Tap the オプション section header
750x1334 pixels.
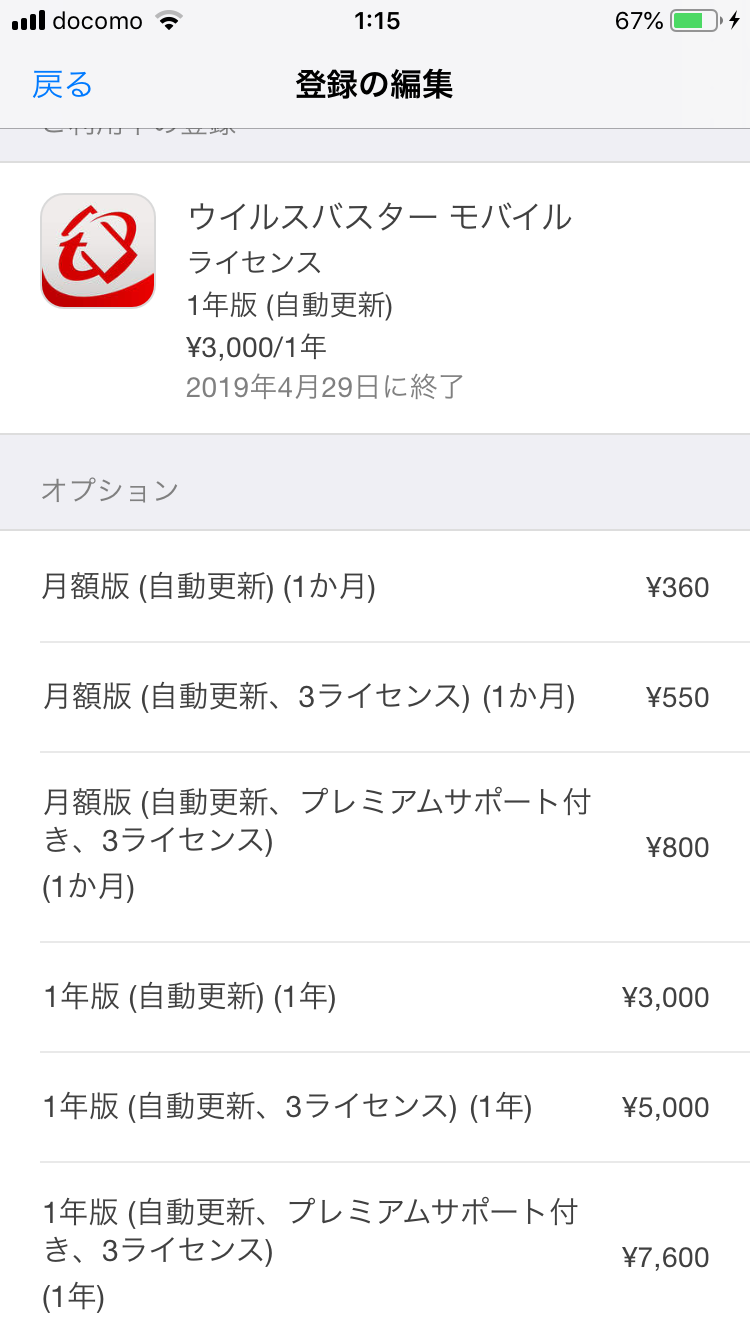click(x=110, y=490)
